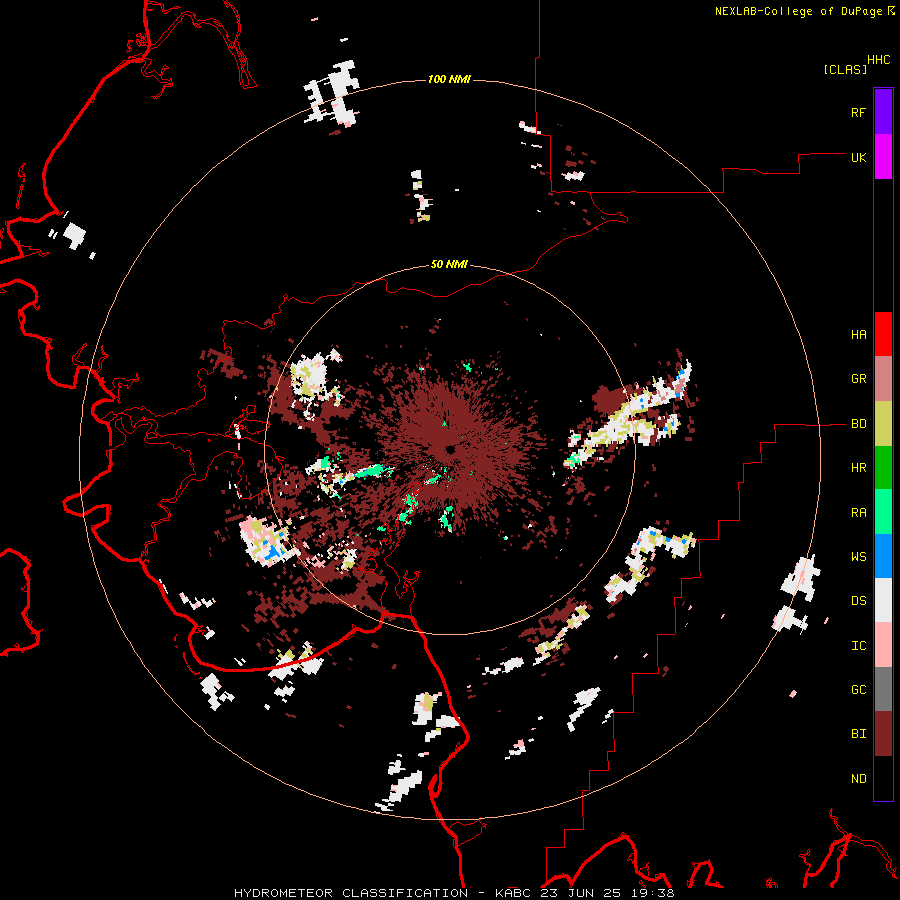Click the HA red legend swatch

click(x=883, y=334)
